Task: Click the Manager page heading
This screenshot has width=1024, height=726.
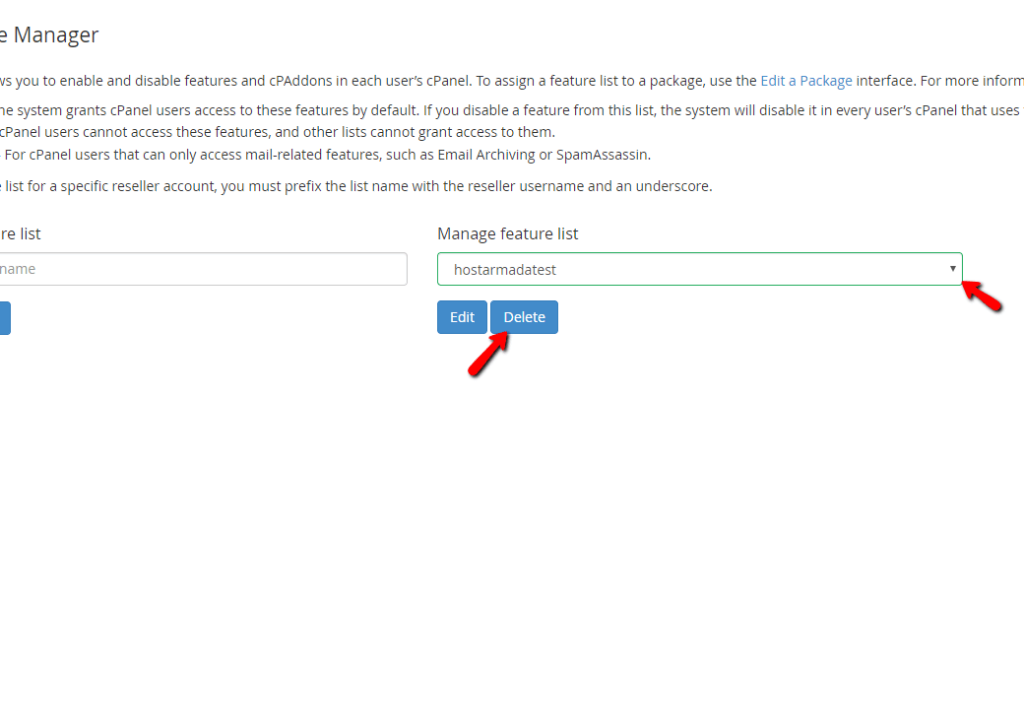Action: (50, 35)
